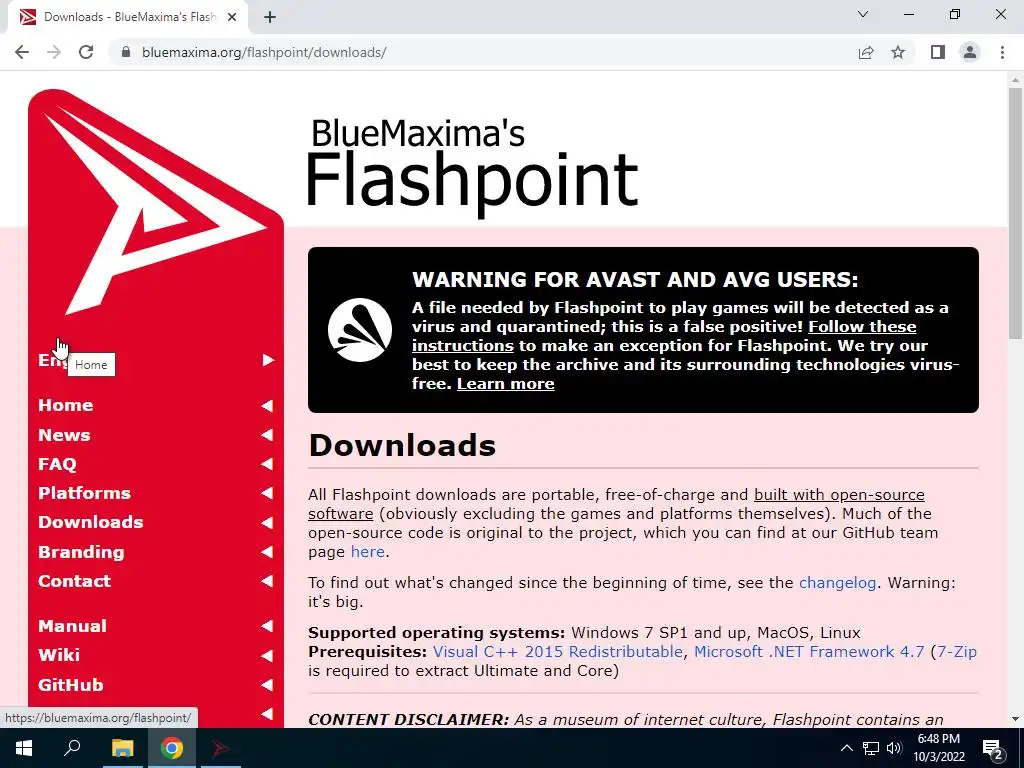
Task: Open the share this page icon
Action: pos(866,52)
